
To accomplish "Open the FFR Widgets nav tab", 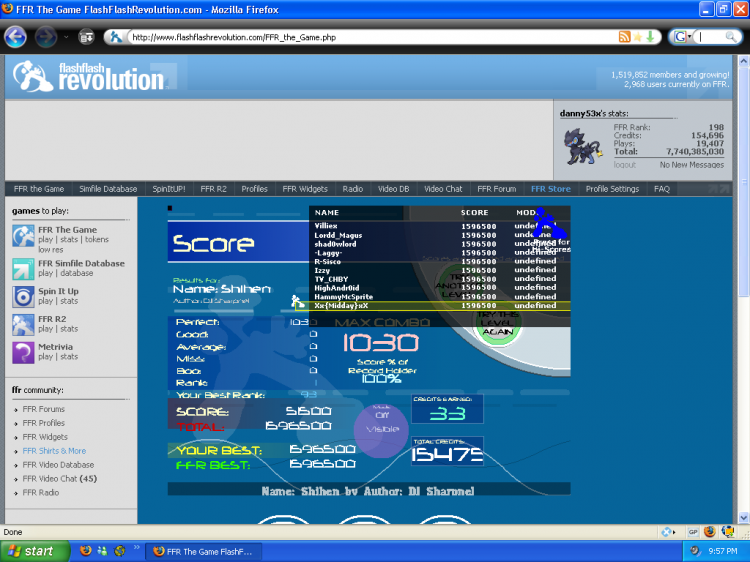I will [x=305, y=189].
